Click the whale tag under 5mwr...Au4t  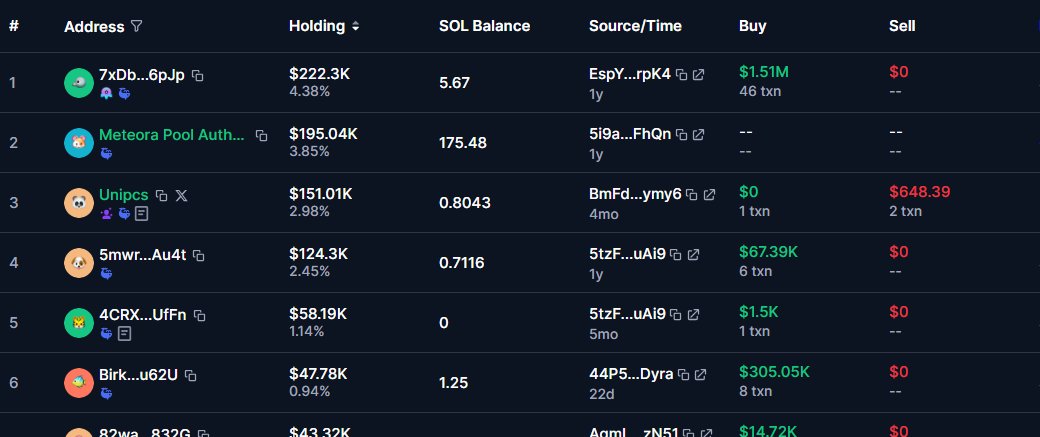coord(106,273)
